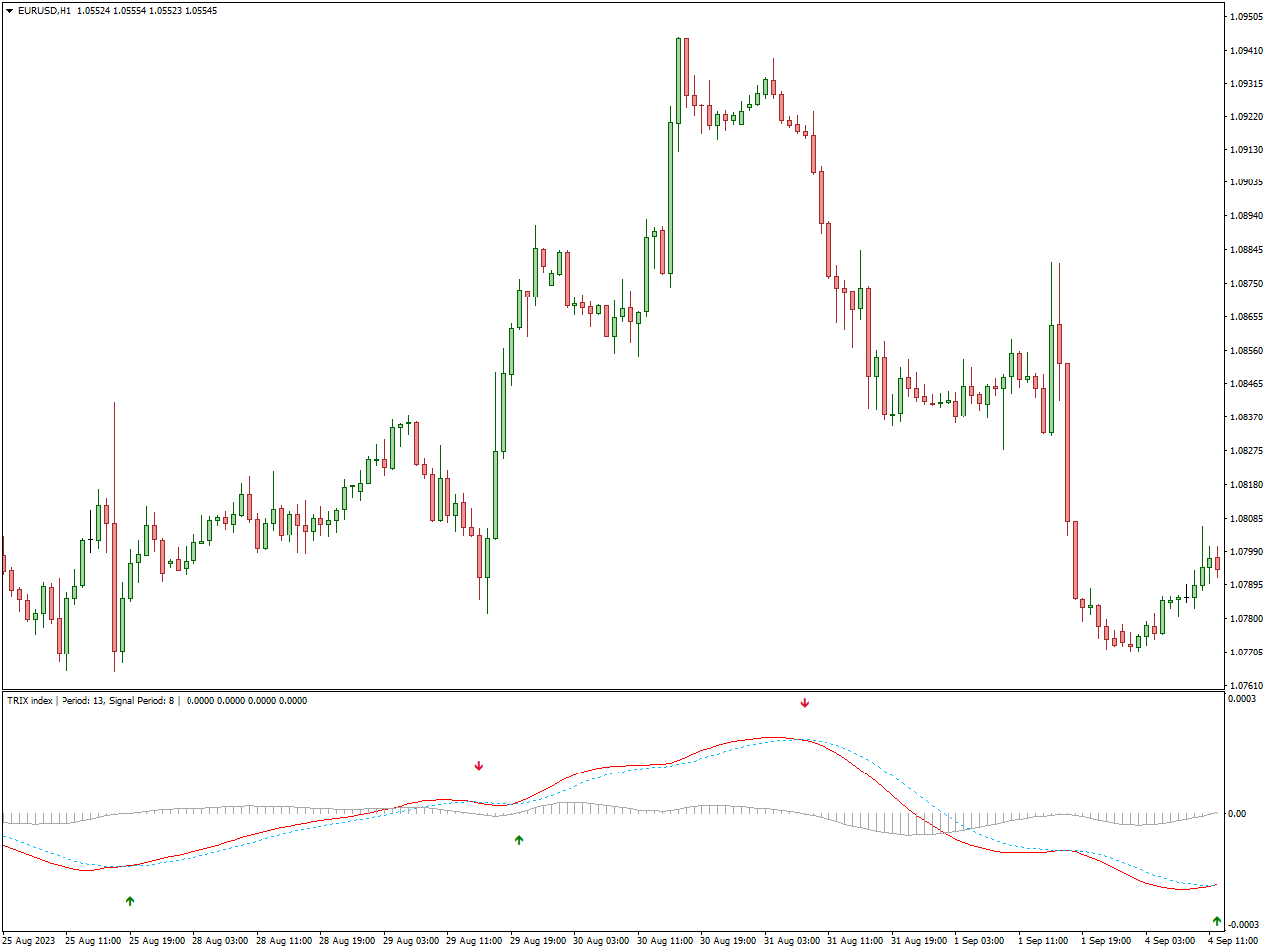
Task: Click the 31 Aug 11:00 time label
Action: pyautogui.click(x=855, y=941)
